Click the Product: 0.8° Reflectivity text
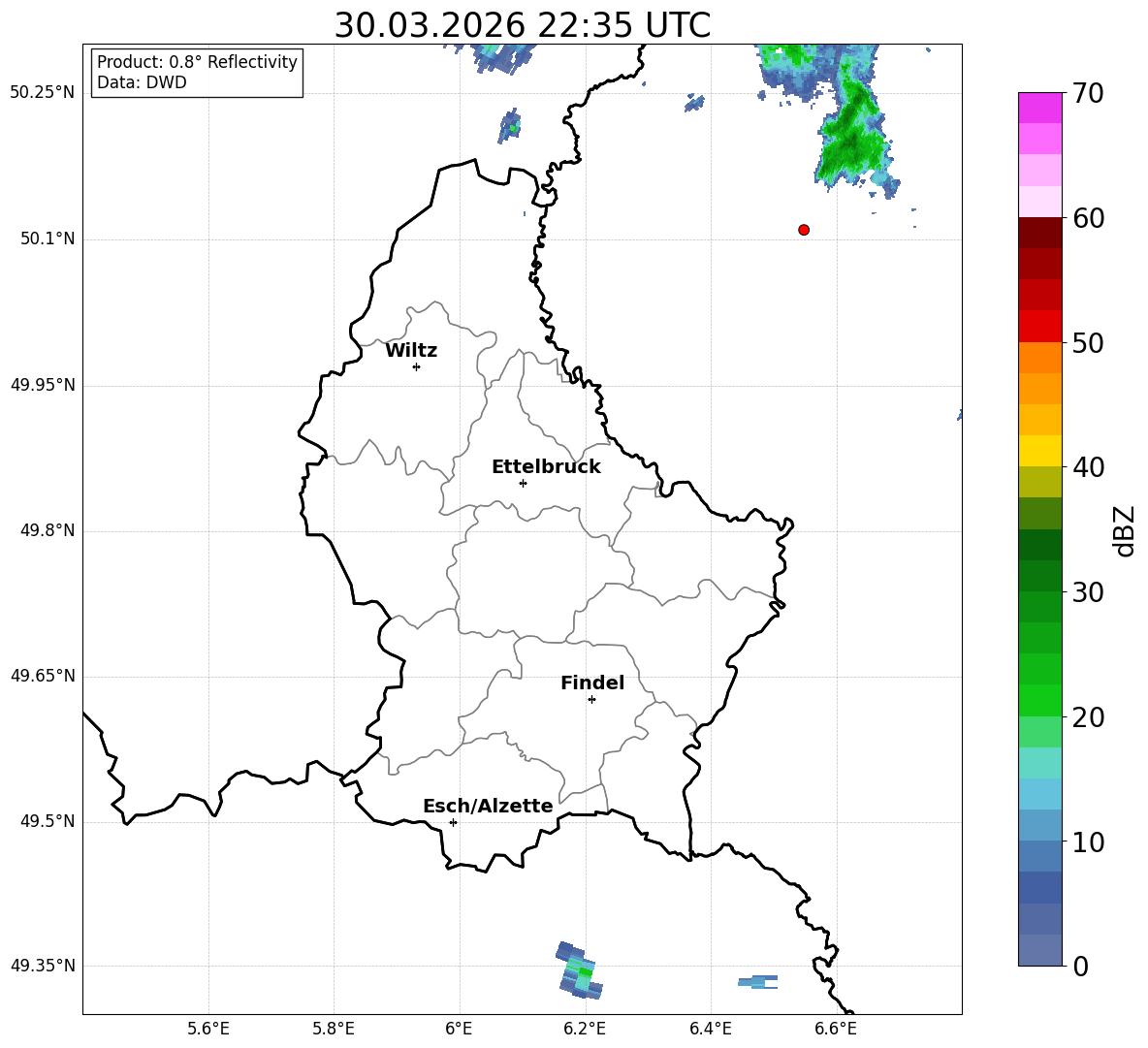Image resolution: width=1148 pixels, height=1048 pixels. click(x=197, y=62)
